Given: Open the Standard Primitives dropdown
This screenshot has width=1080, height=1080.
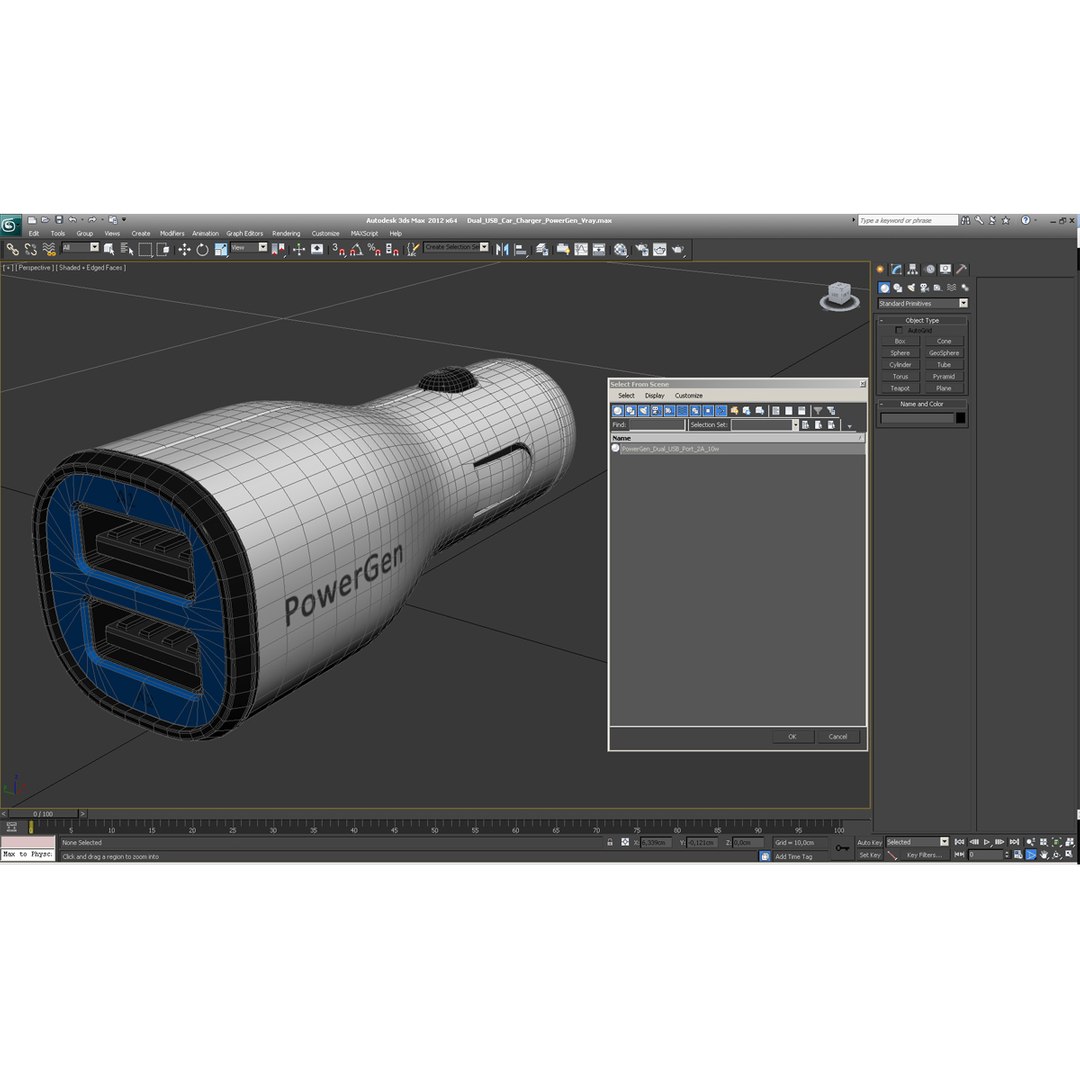Looking at the screenshot, I should click(923, 304).
